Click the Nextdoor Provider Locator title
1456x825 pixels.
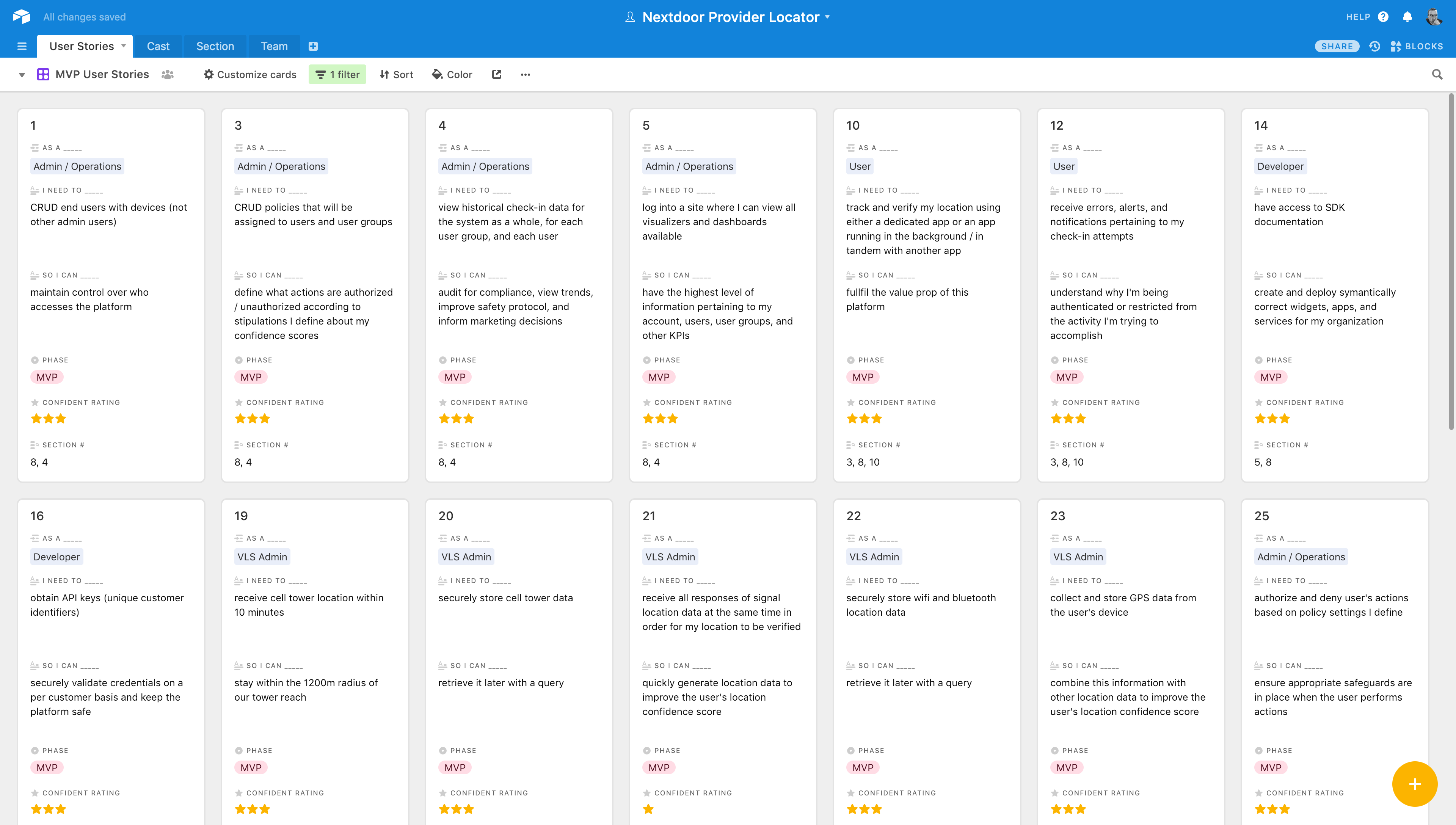[731, 17]
